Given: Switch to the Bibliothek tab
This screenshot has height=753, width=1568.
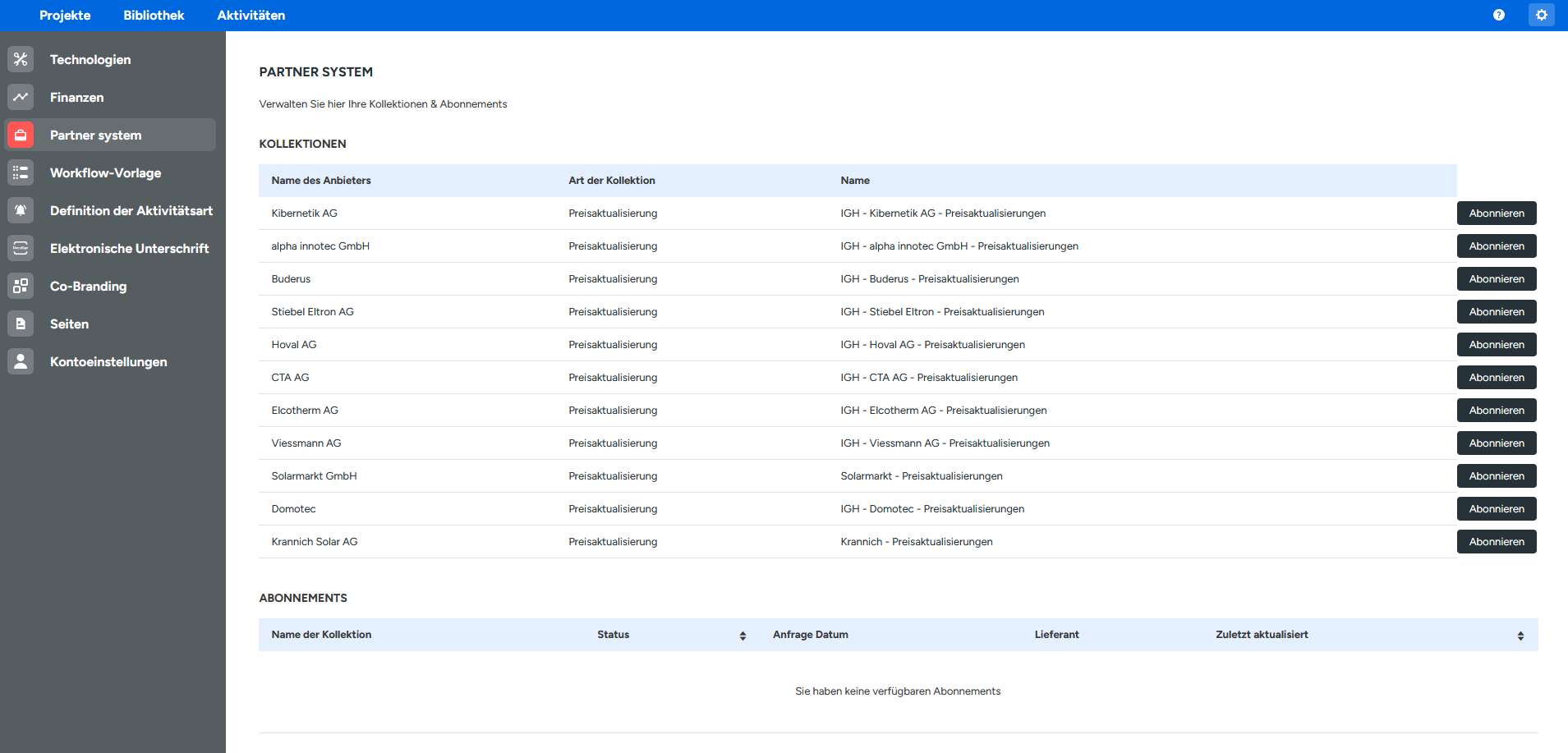Looking at the screenshot, I should point(154,16).
